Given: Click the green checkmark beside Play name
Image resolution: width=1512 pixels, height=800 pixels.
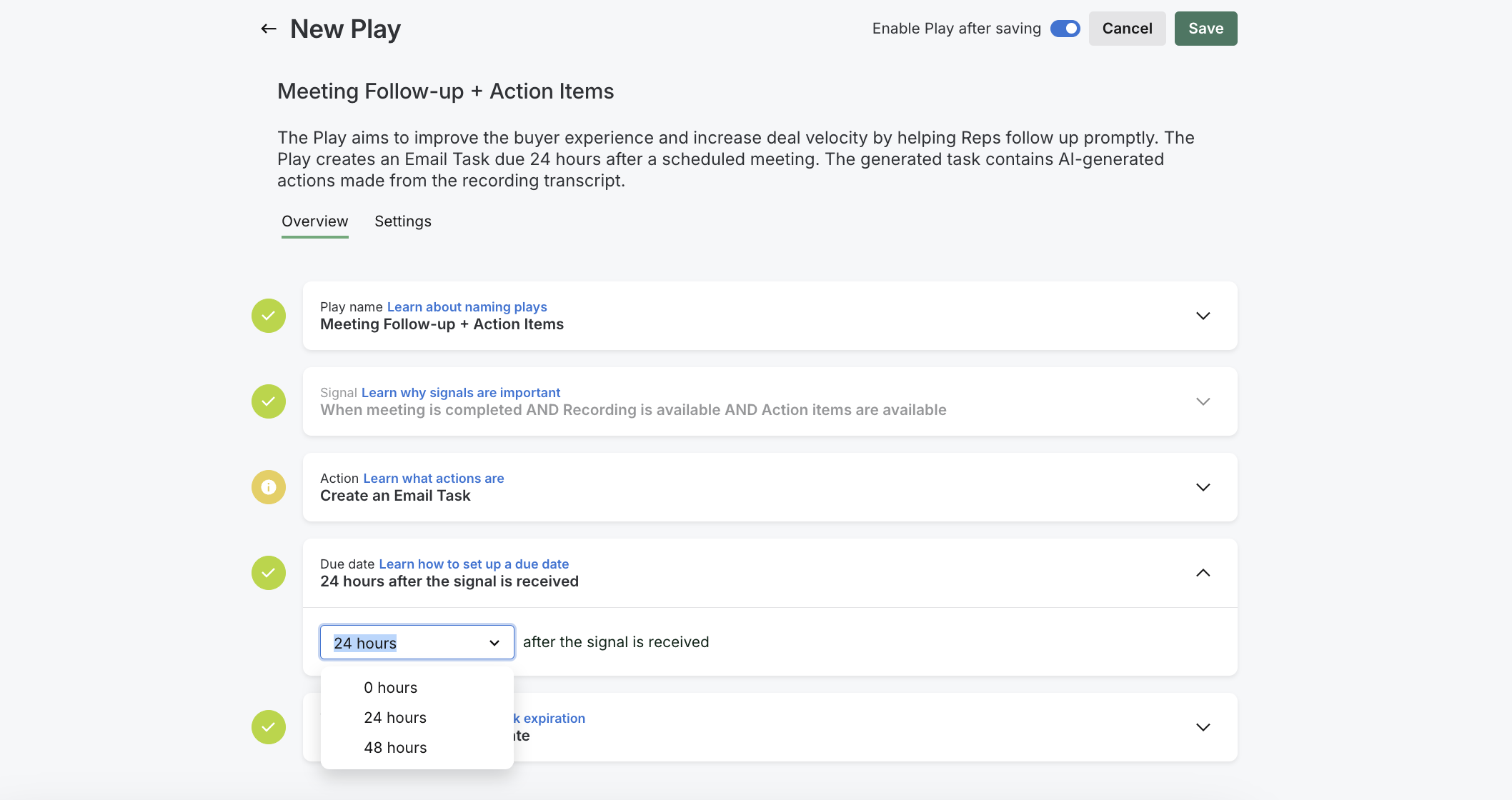Looking at the screenshot, I should pos(268,315).
